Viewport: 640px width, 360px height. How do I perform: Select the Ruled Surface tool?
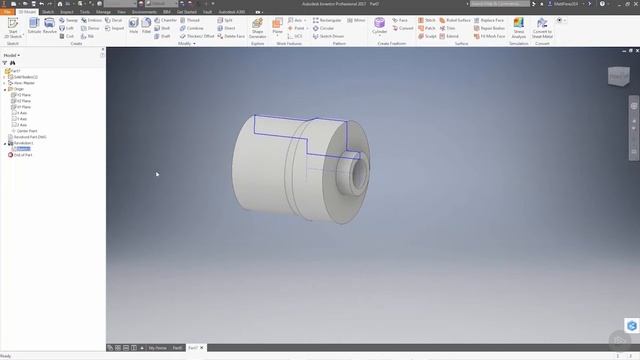tap(455, 20)
